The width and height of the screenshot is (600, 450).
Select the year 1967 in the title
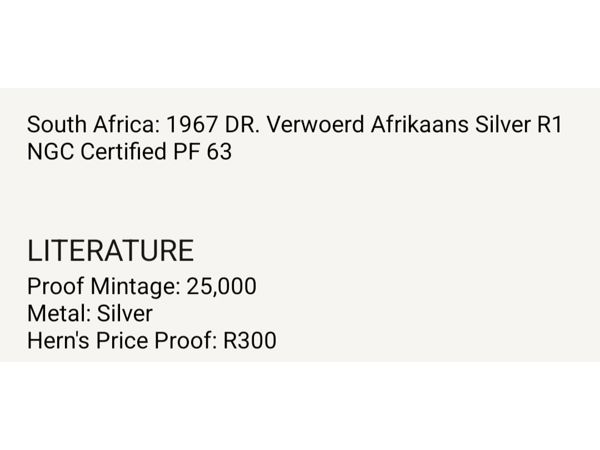(x=192, y=125)
